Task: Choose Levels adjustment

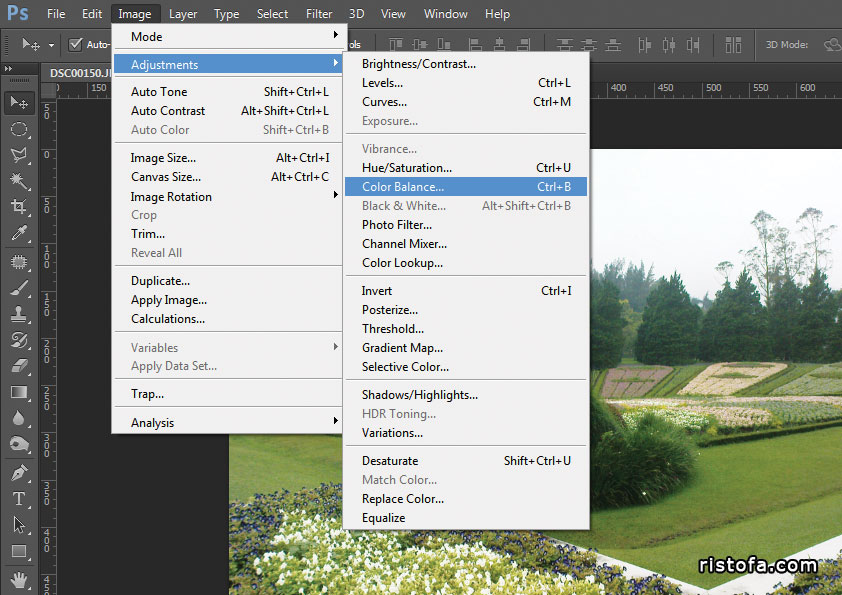Action: (x=466, y=83)
